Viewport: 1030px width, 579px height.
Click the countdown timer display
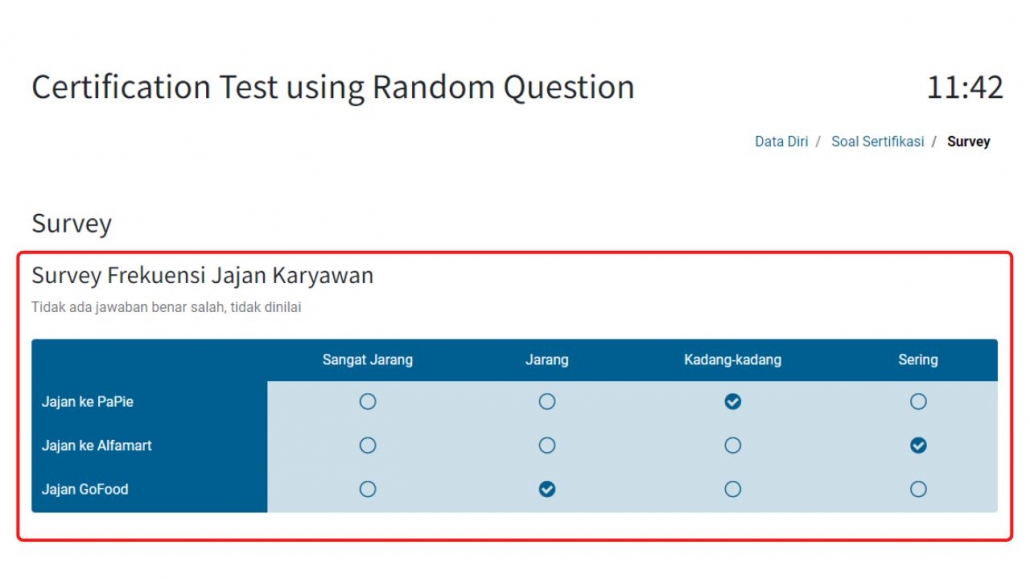tap(964, 87)
